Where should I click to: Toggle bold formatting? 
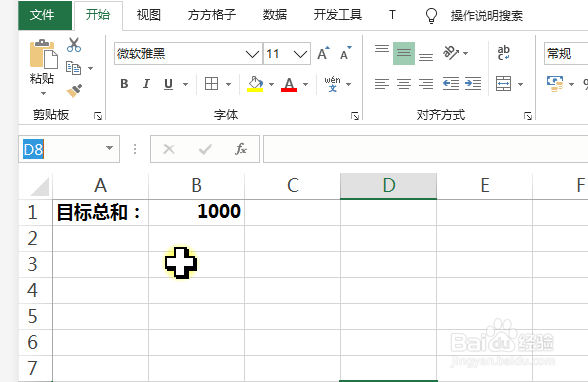(124, 84)
